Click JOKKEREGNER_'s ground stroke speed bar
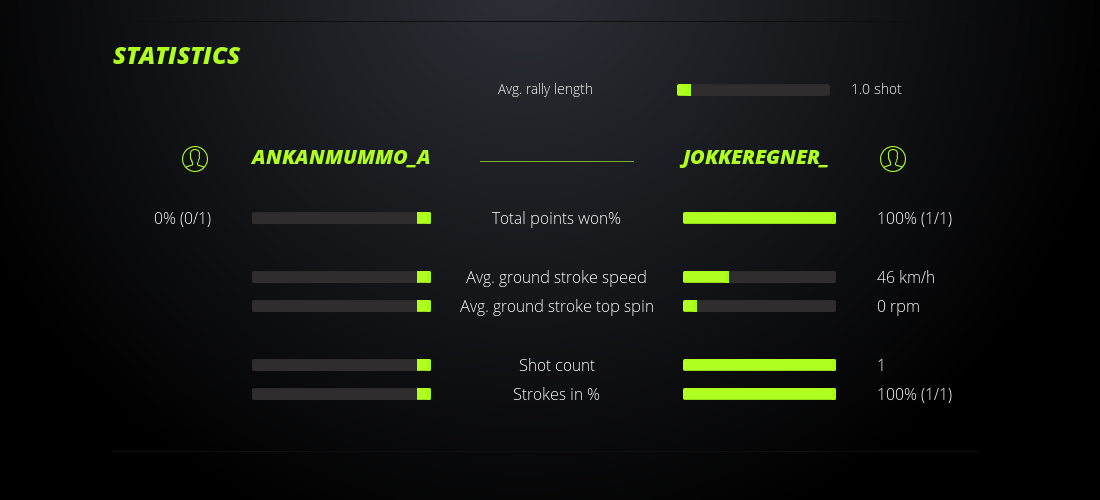 coord(759,277)
